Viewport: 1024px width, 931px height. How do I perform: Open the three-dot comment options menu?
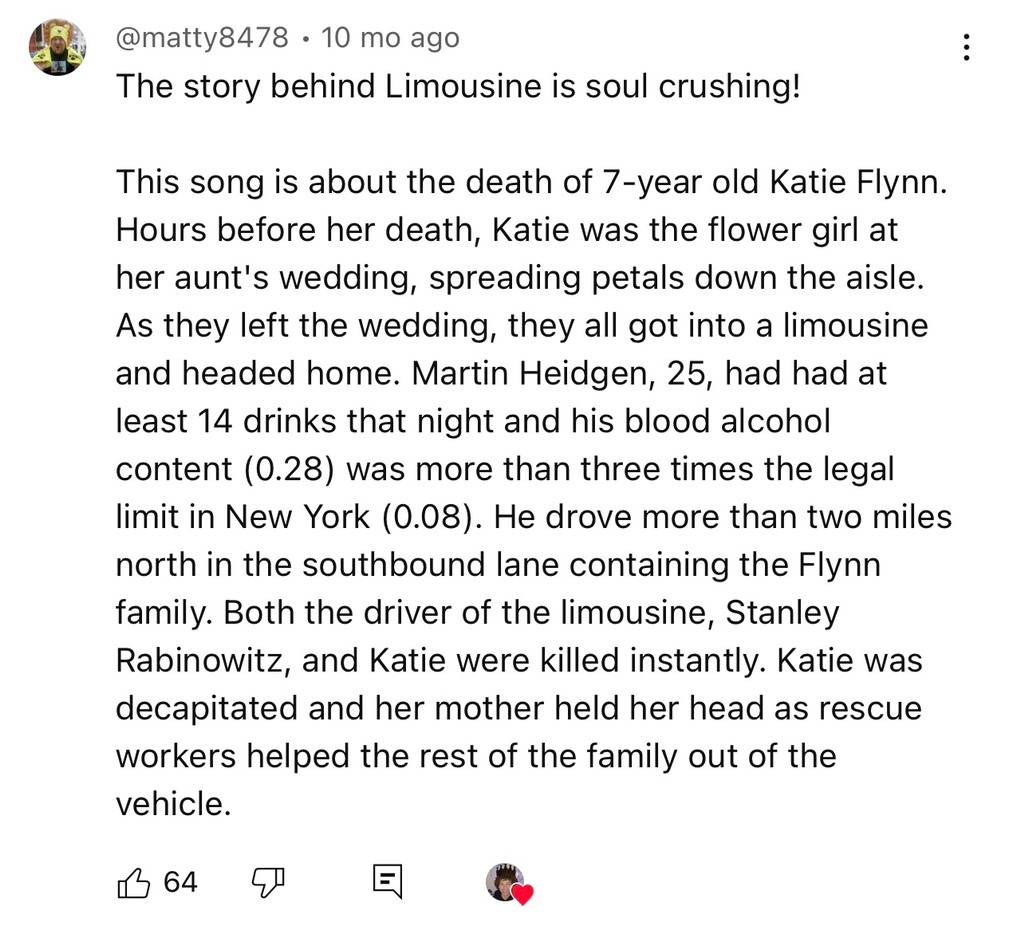pyautogui.click(x=965, y=49)
